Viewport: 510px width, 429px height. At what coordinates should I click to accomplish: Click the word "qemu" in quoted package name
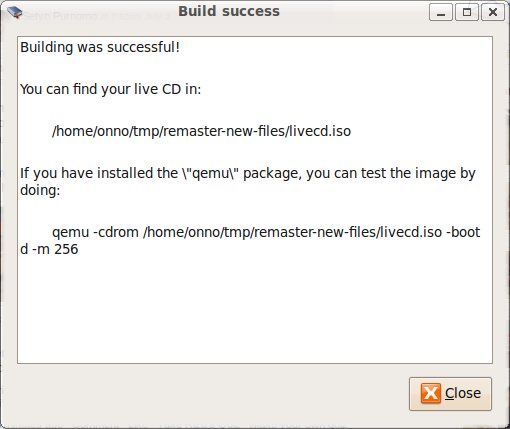coord(212,174)
